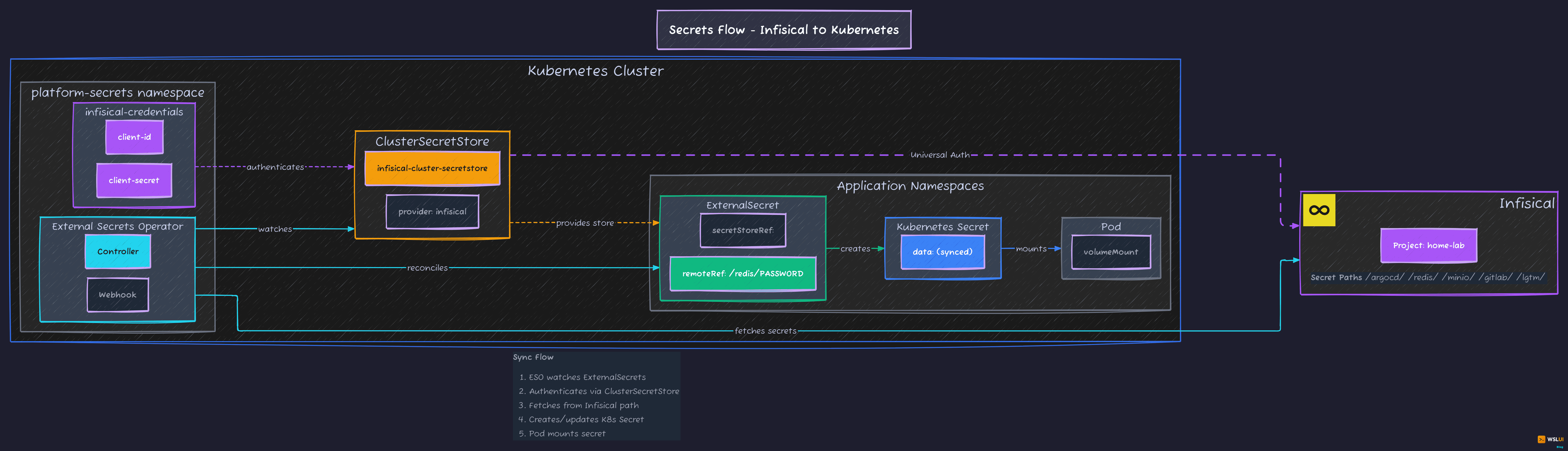
Task: Click the 'Pod' group label
Action: 1111,227
